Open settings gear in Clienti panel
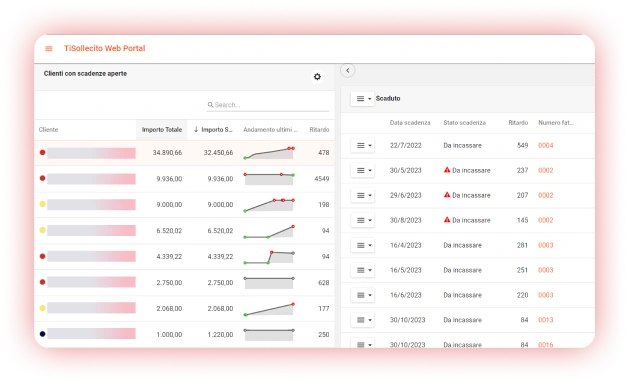This screenshot has height=382, width=629. click(x=317, y=76)
